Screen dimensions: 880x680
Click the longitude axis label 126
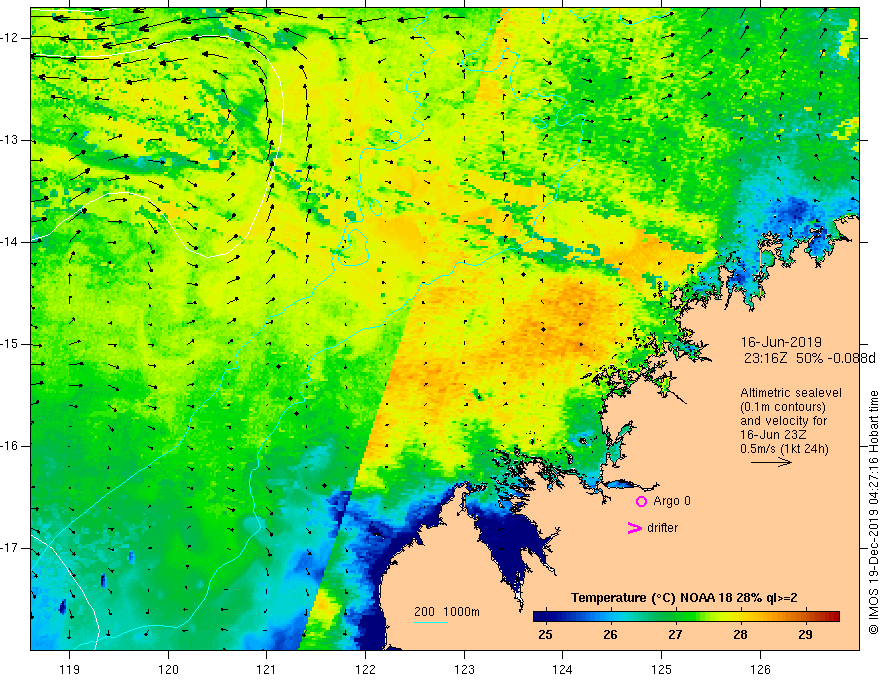(760, 669)
